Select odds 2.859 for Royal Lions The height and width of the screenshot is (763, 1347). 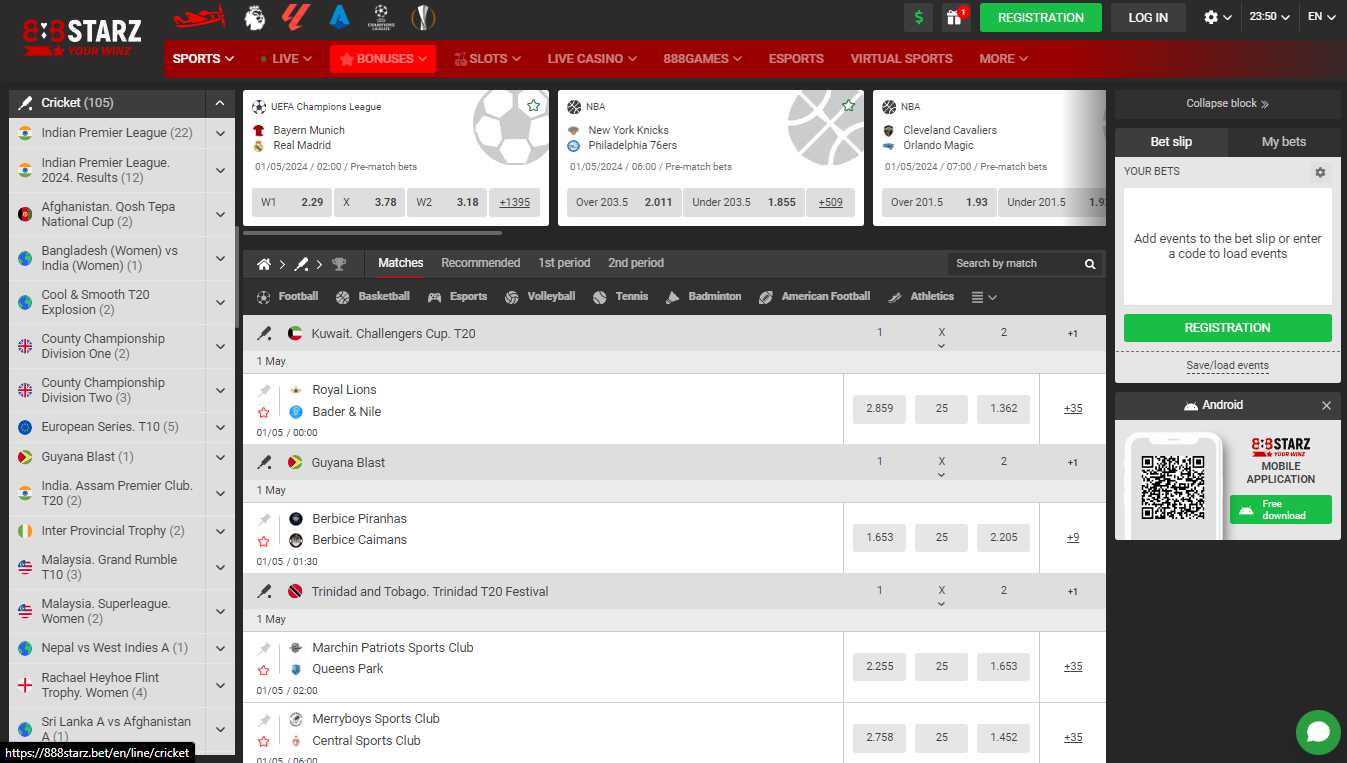point(880,409)
